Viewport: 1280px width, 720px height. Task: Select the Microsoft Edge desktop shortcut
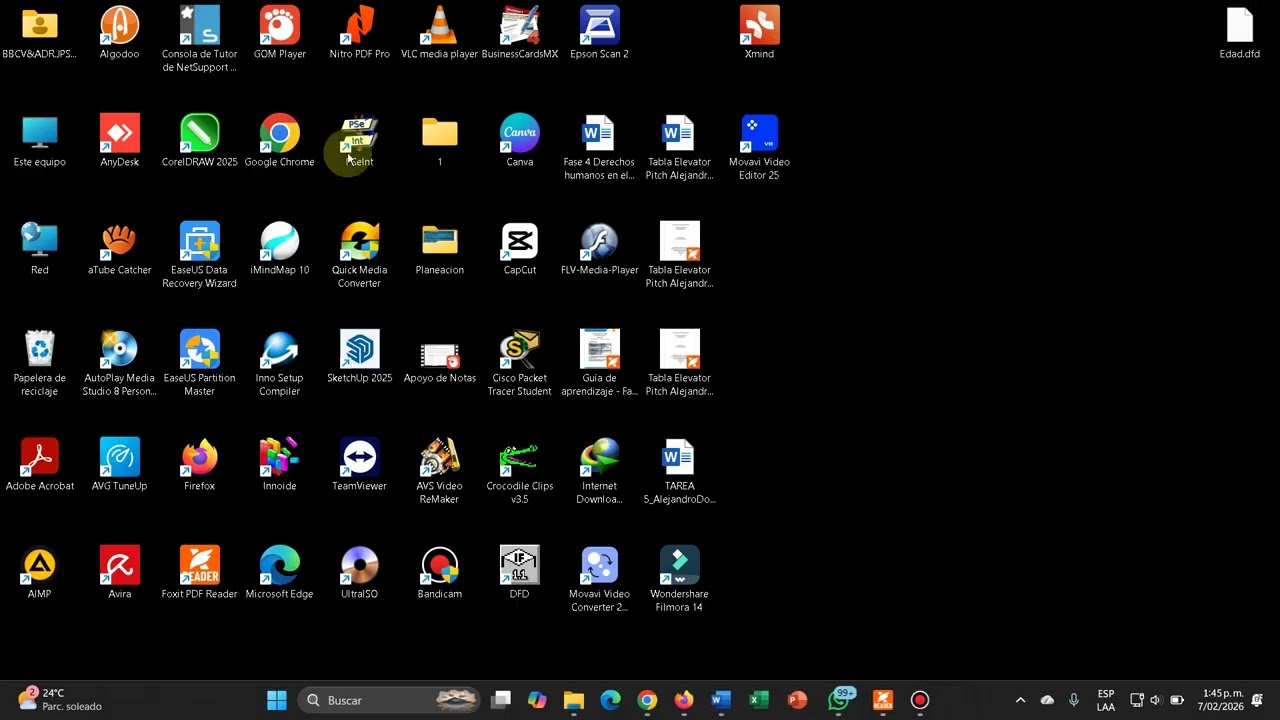point(279,565)
